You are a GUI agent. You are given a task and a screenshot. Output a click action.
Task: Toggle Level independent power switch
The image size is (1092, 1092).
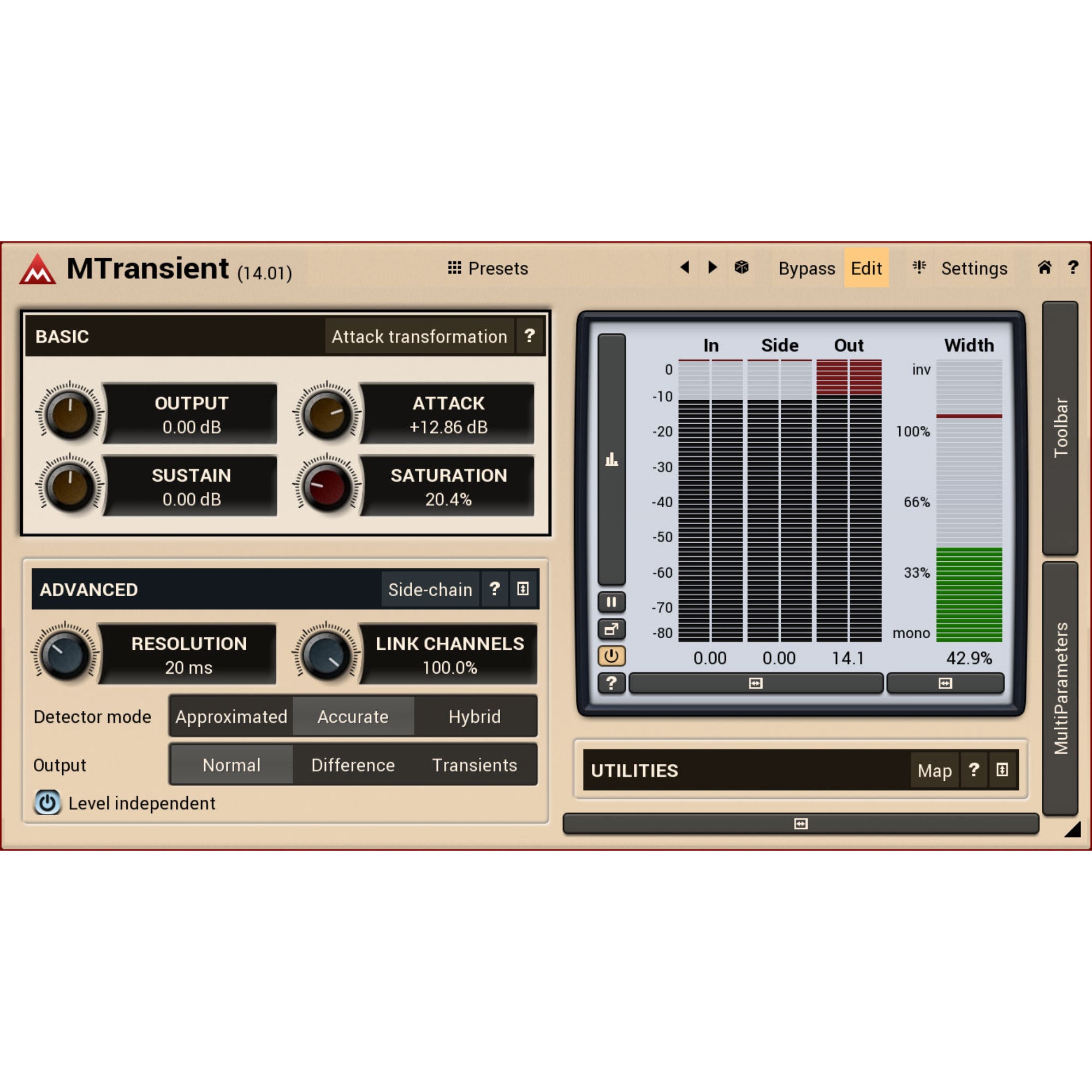point(48,803)
